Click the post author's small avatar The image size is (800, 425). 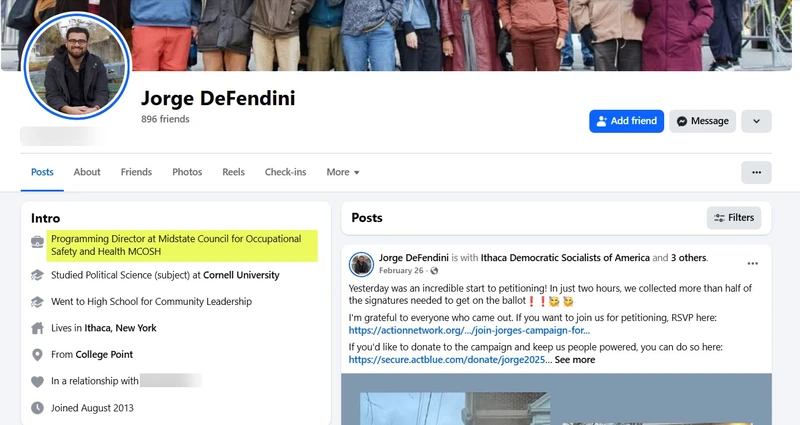pyautogui.click(x=361, y=264)
